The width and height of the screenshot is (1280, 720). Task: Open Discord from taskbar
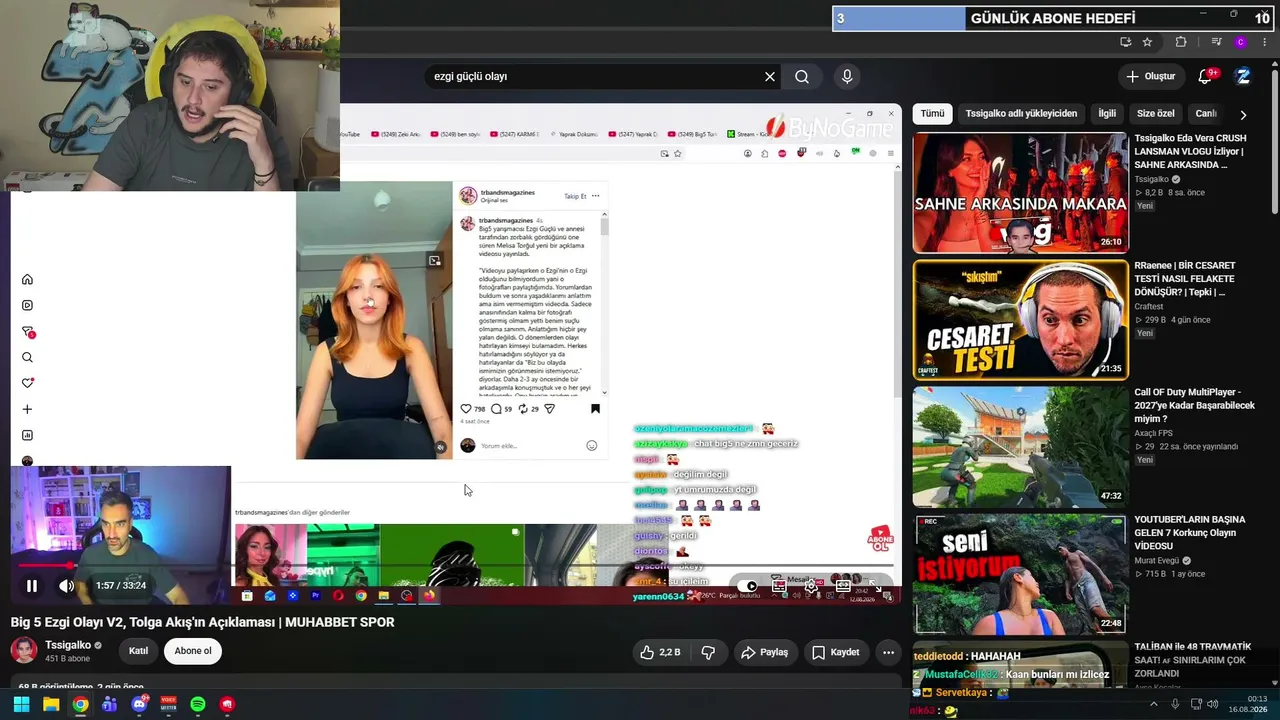click(x=139, y=705)
